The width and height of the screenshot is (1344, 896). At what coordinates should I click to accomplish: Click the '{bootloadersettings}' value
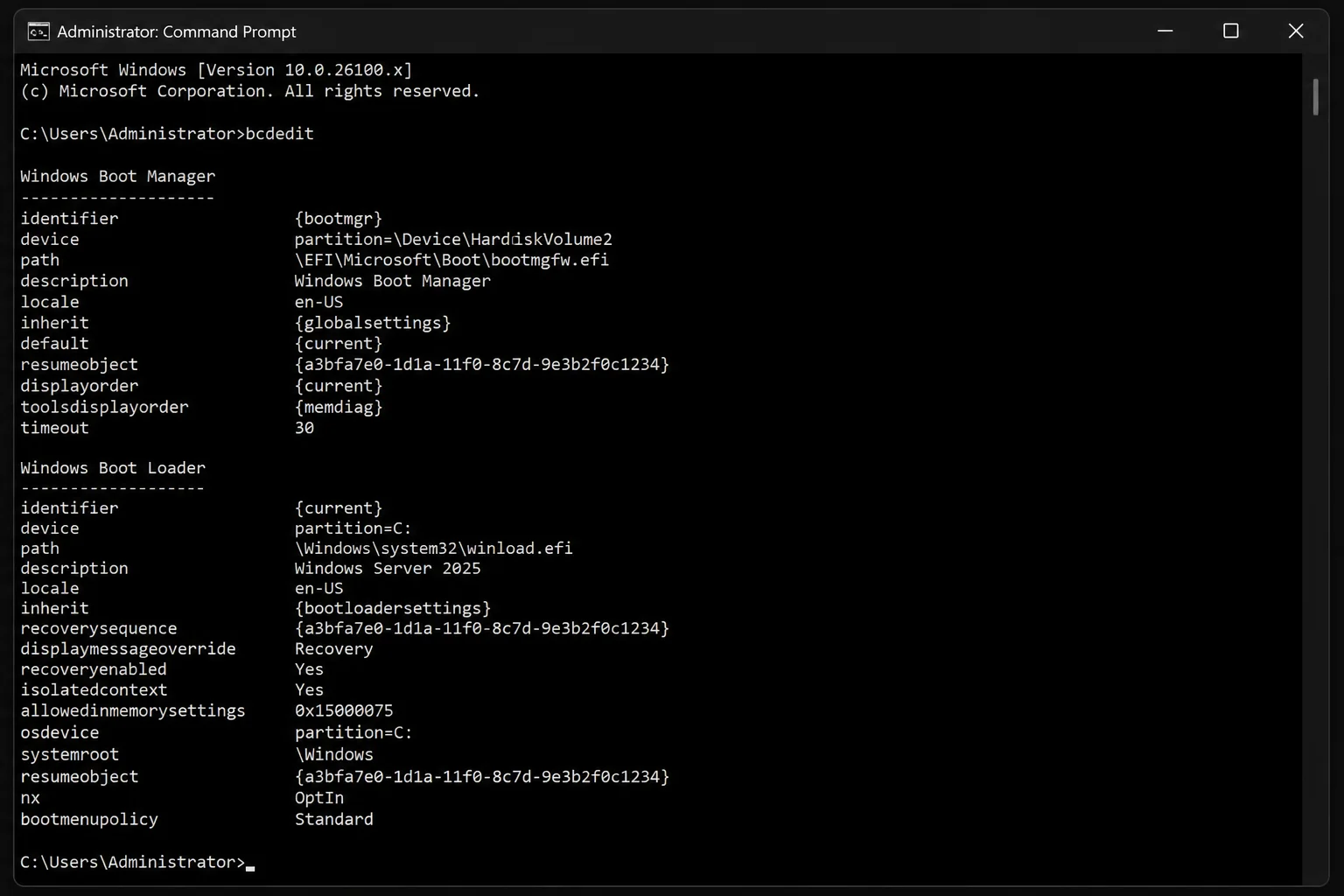[393, 608]
